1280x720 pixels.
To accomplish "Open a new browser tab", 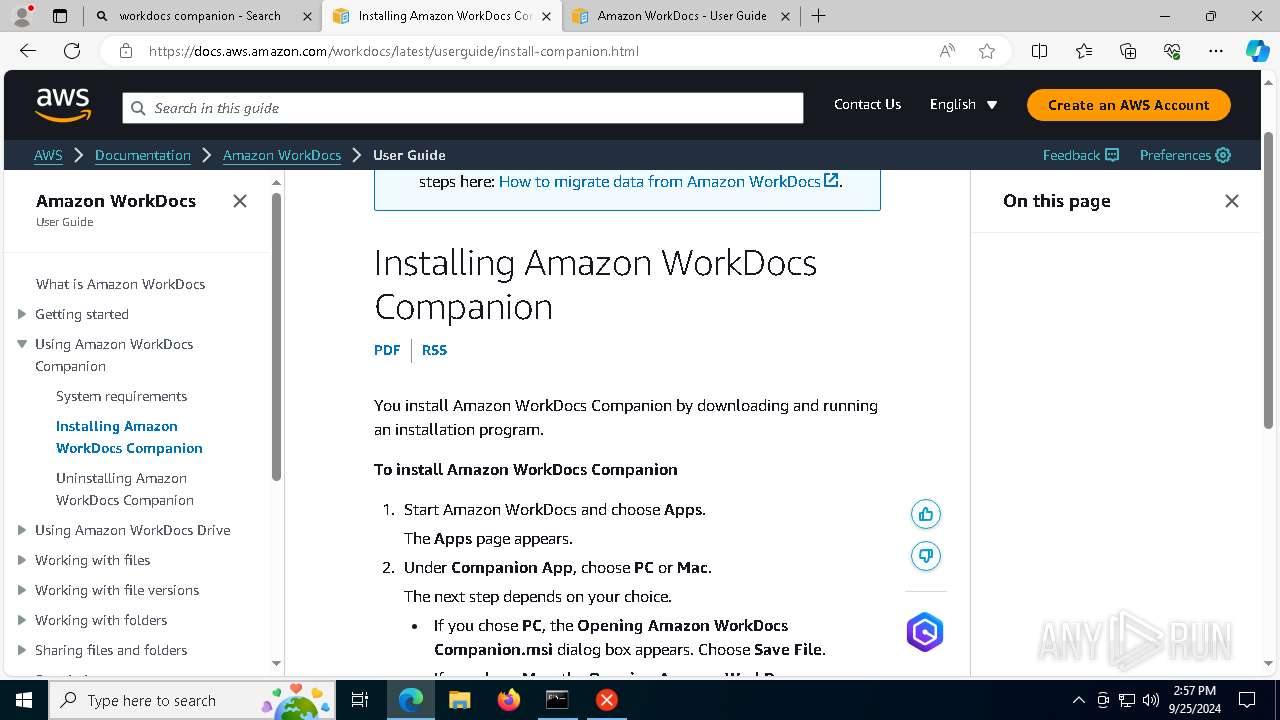I will click(818, 16).
